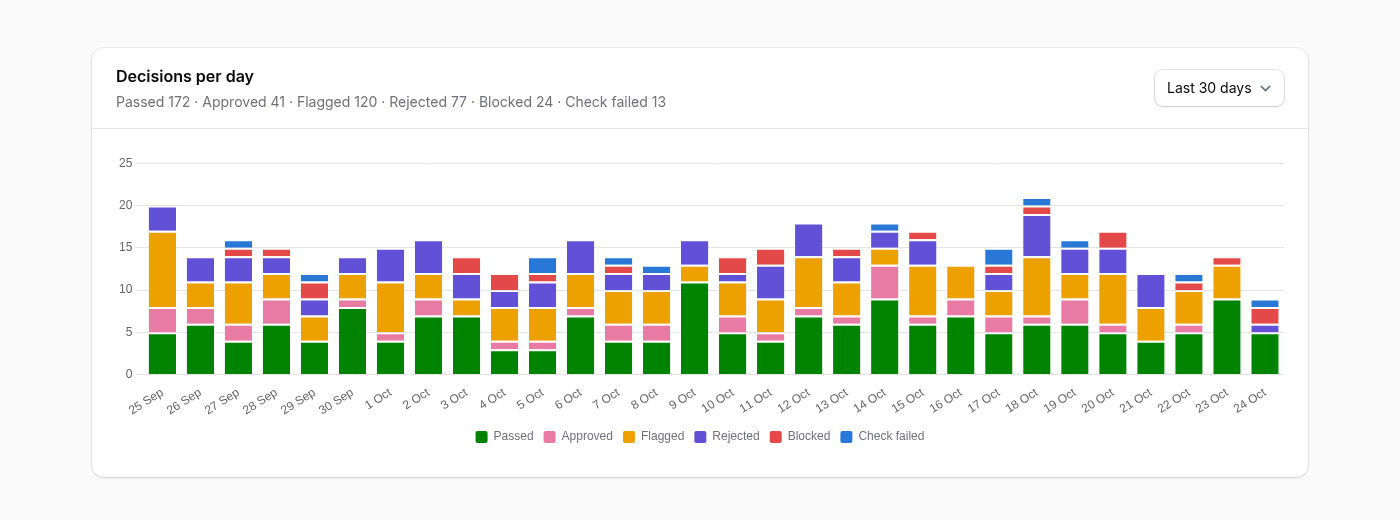
Task: Click the 30 Sep axis label
Action: click(x=336, y=401)
